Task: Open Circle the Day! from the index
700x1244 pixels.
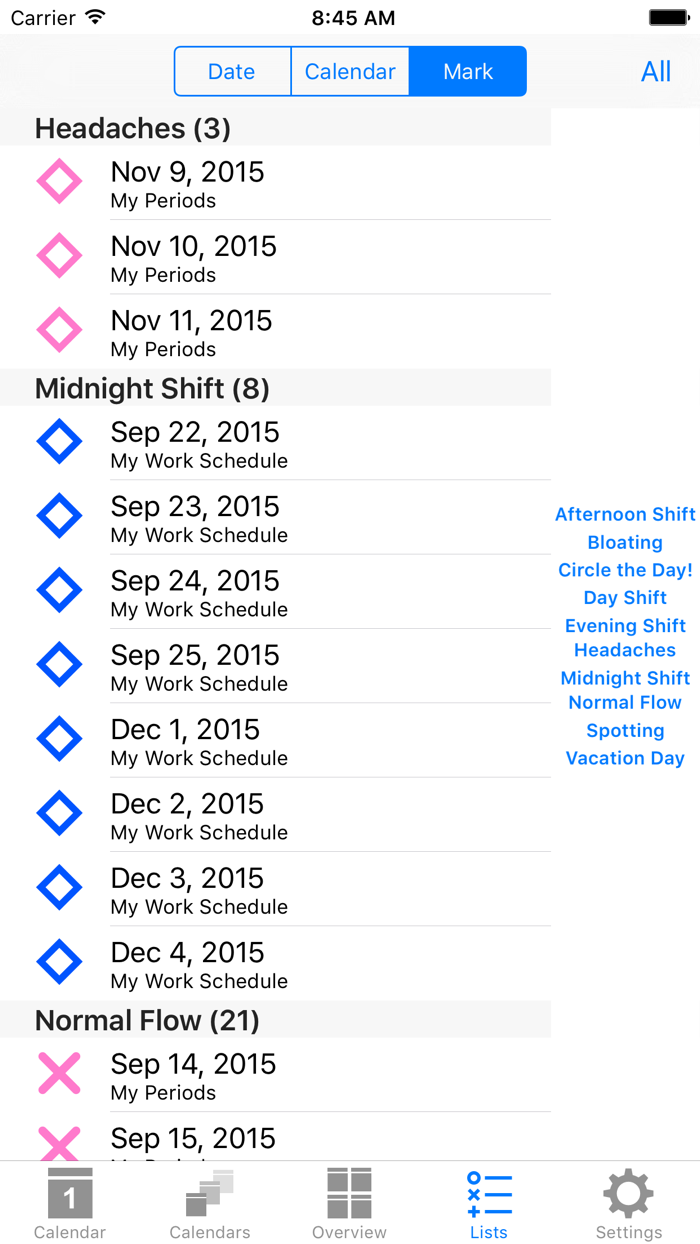Action: pyautogui.click(x=626, y=570)
